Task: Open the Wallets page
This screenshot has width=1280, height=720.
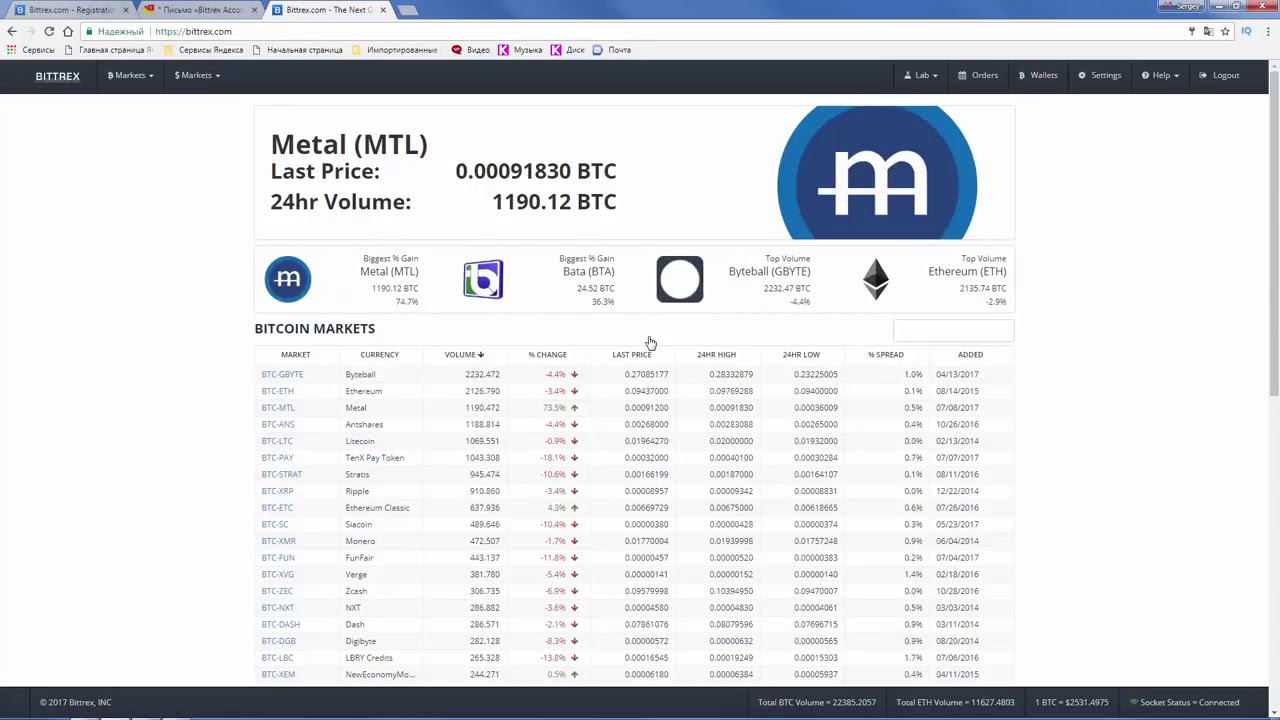Action: click(1038, 75)
